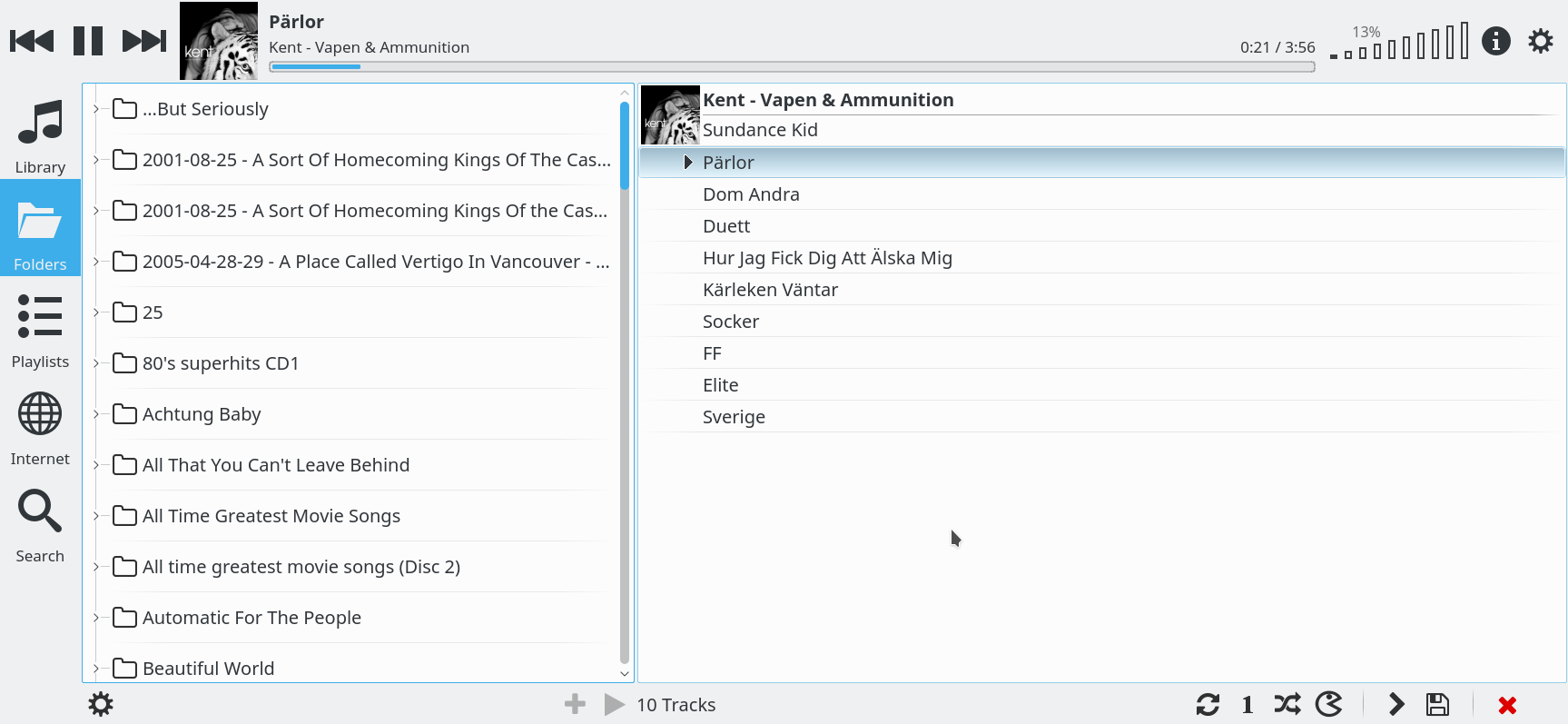The image size is (1568, 724).
Task: Toggle consume mode icon
Action: click(x=1328, y=704)
